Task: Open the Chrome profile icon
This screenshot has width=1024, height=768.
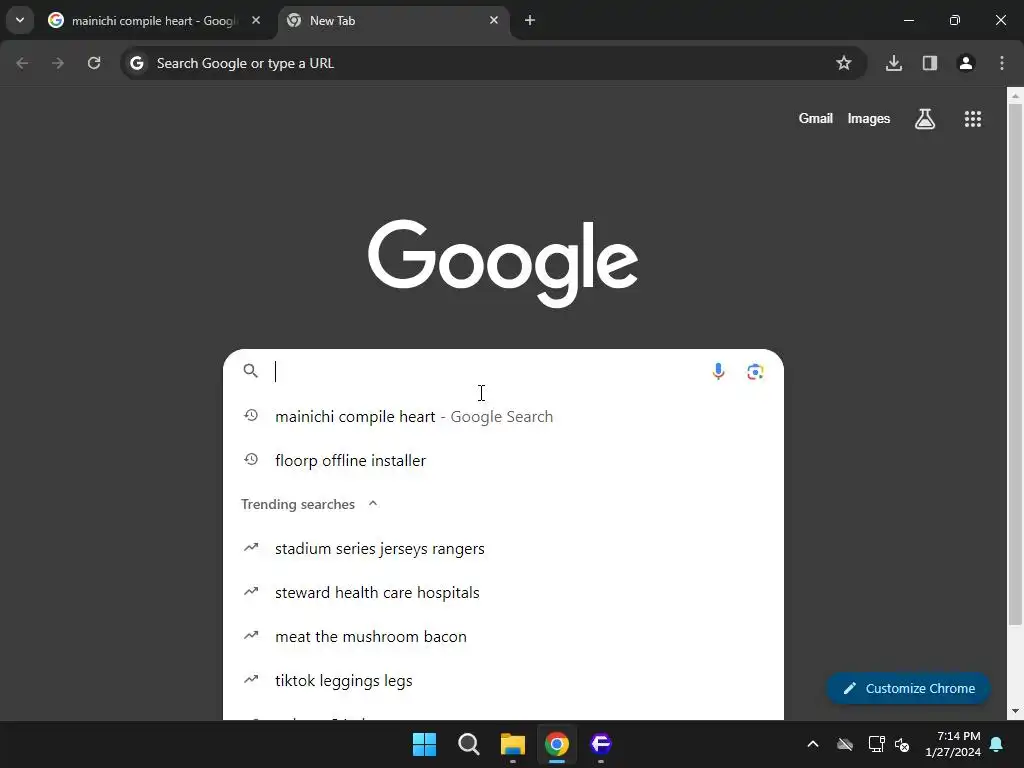Action: point(966,63)
